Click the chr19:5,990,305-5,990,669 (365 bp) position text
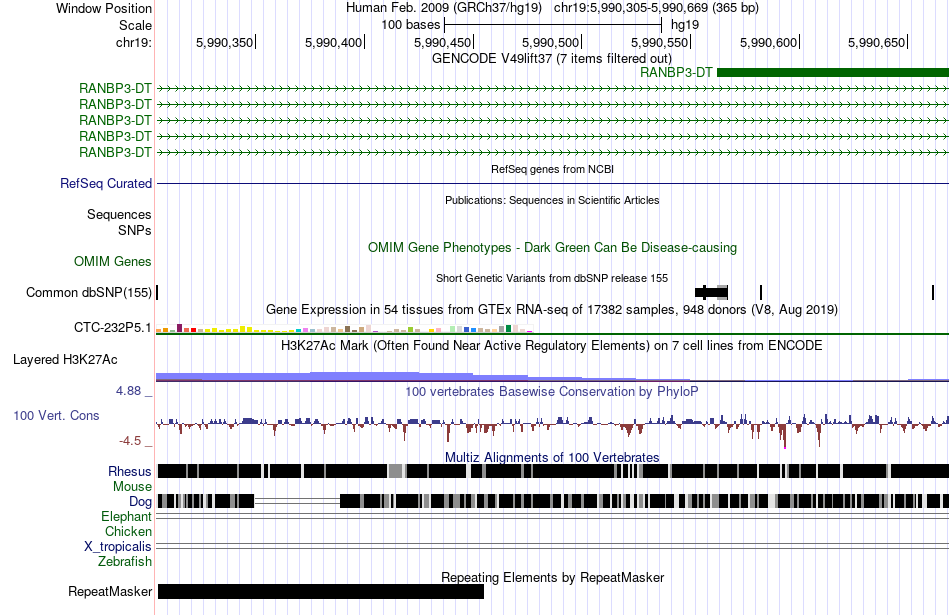The image size is (950, 615). pos(656,8)
